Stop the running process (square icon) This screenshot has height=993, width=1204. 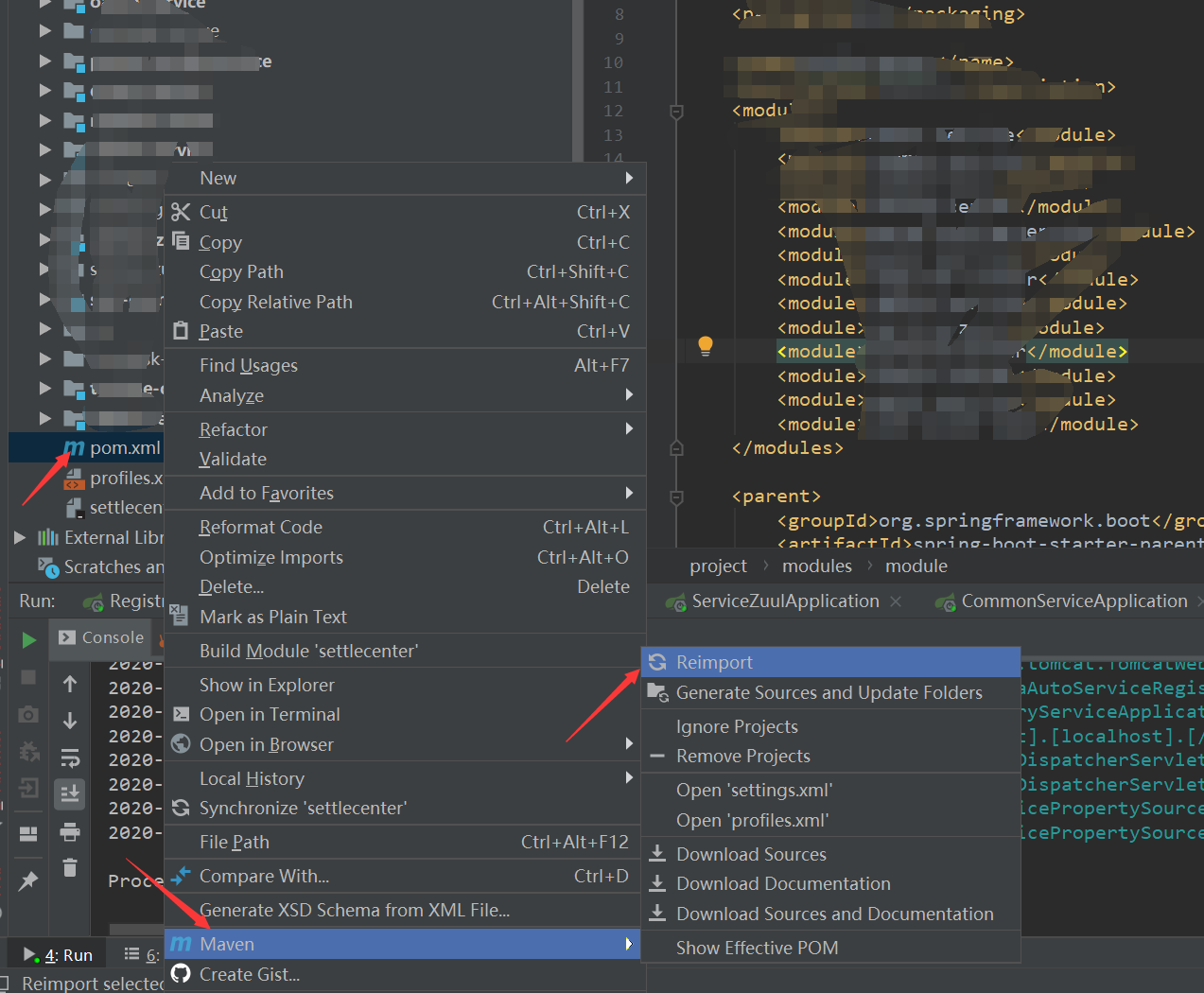(x=30, y=676)
